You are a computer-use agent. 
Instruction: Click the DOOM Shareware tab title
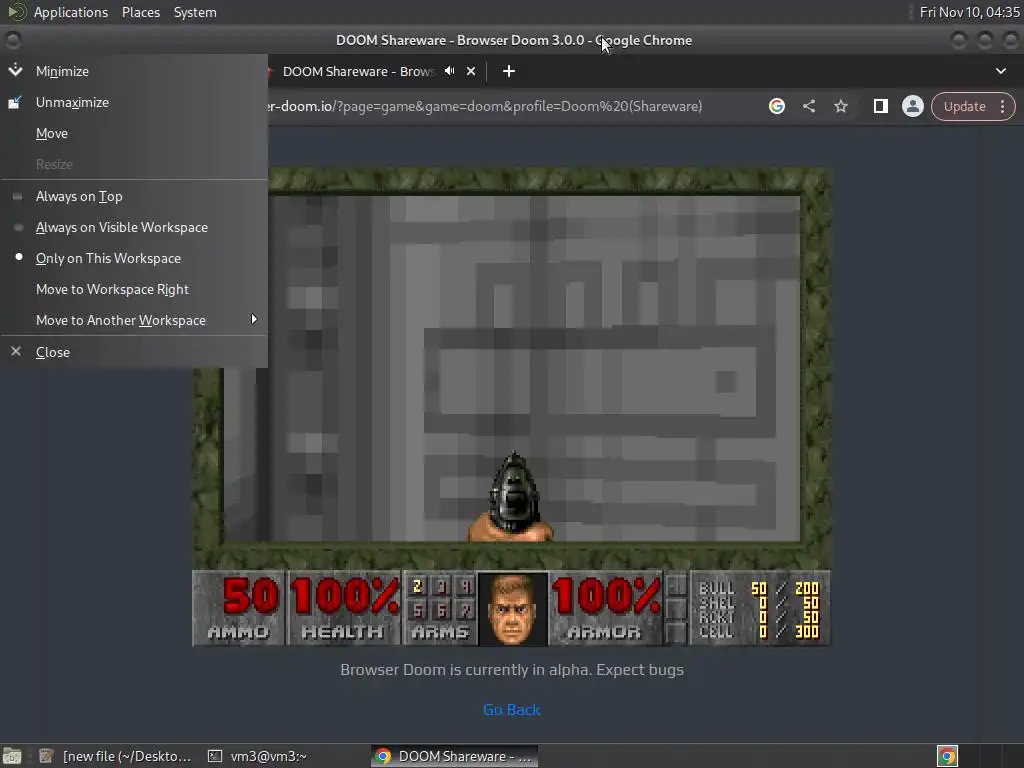click(359, 71)
